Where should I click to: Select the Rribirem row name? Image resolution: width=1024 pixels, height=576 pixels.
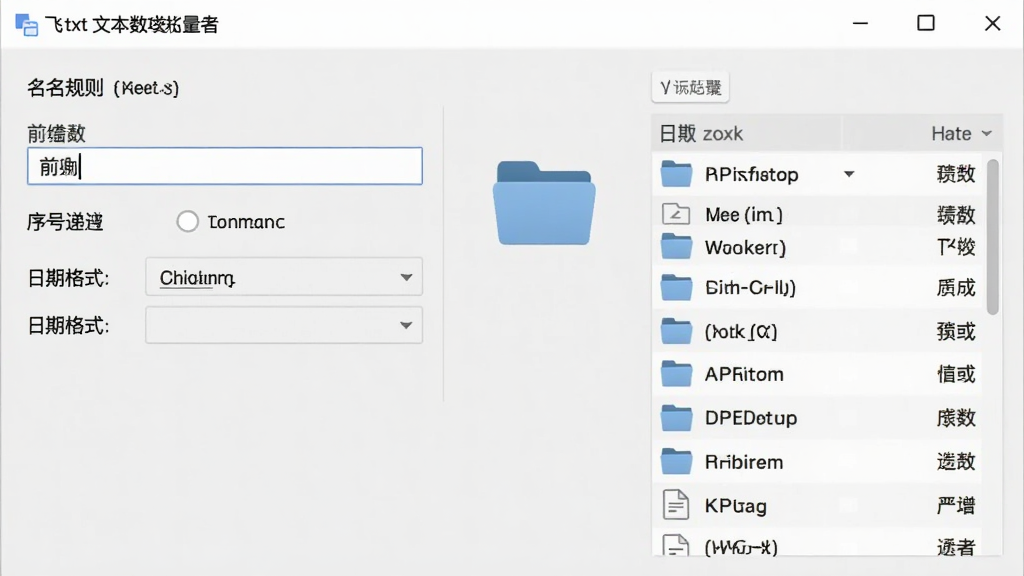pyautogui.click(x=744, y=462)
